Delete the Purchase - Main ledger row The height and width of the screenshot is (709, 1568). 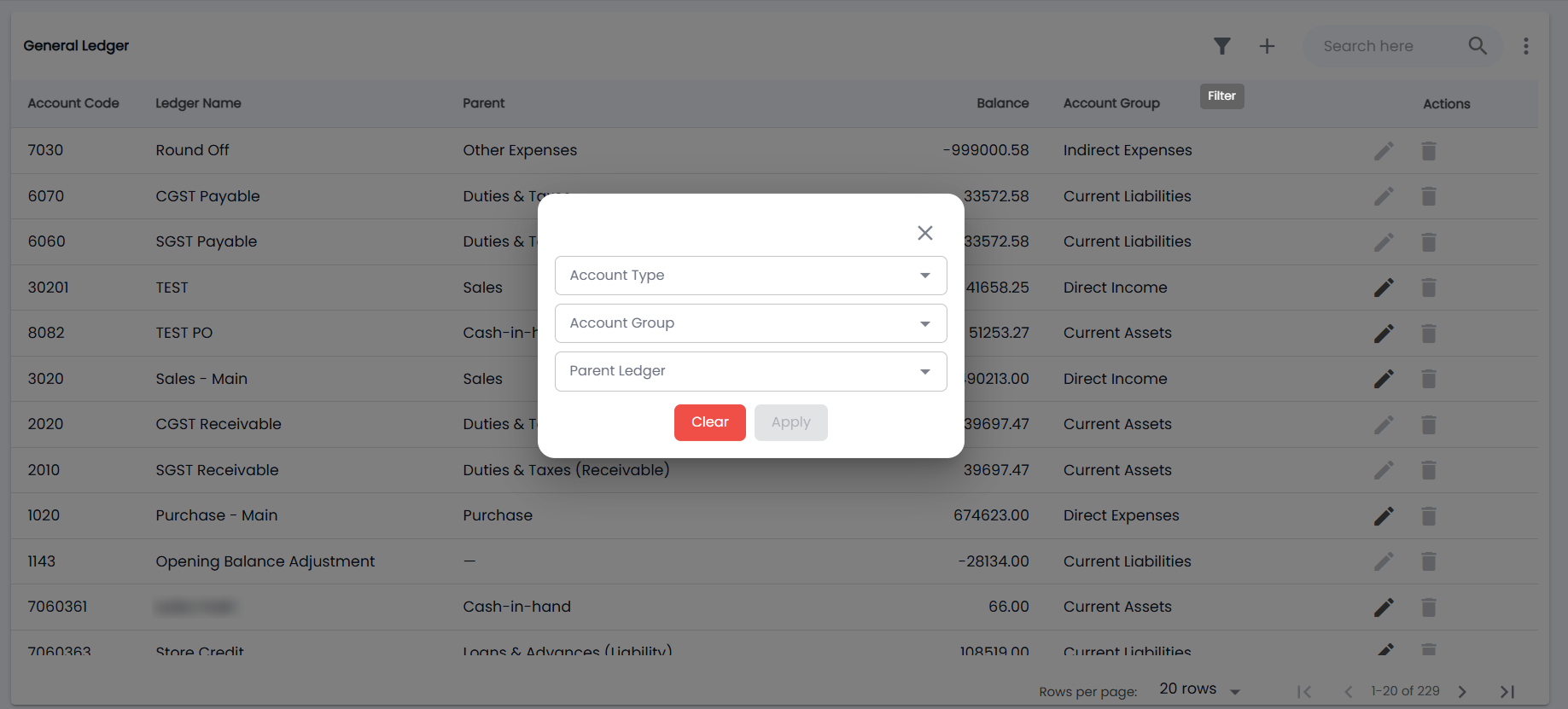(1429, 515)
